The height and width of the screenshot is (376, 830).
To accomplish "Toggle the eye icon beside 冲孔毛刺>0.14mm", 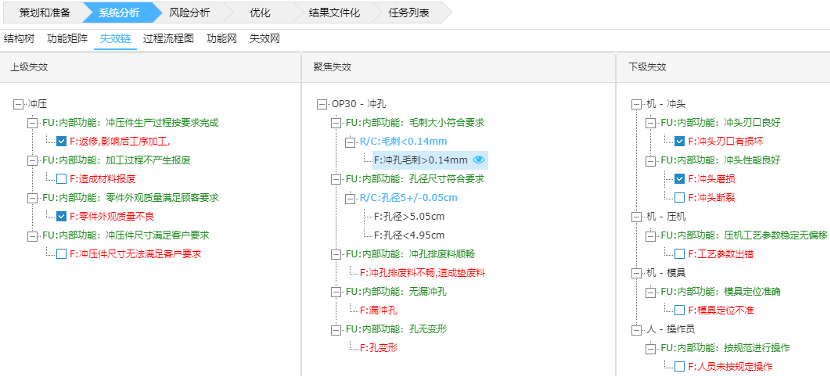I will (x=479, y=160).
